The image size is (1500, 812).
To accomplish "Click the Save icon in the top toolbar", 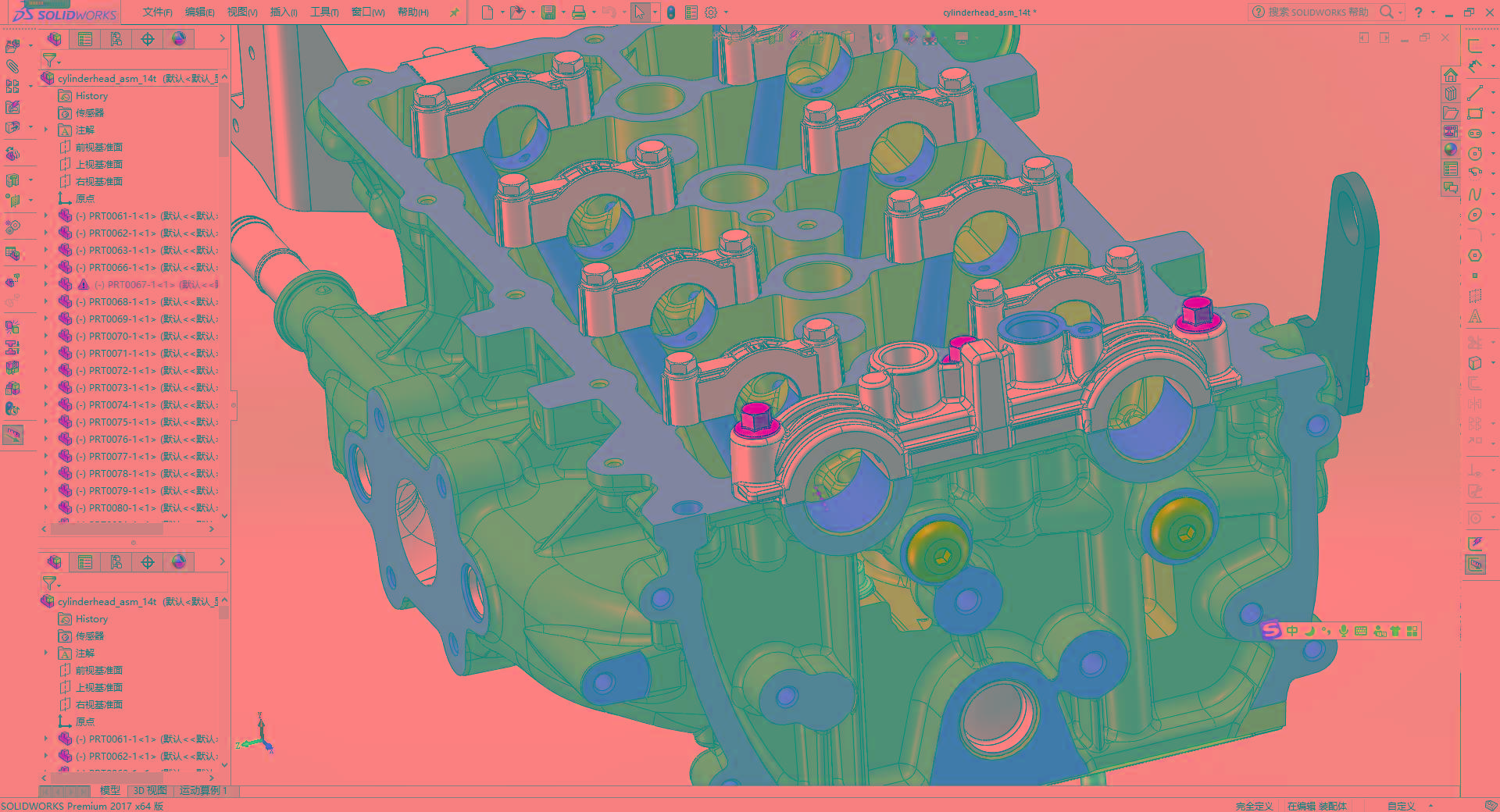I will (548, 12).
